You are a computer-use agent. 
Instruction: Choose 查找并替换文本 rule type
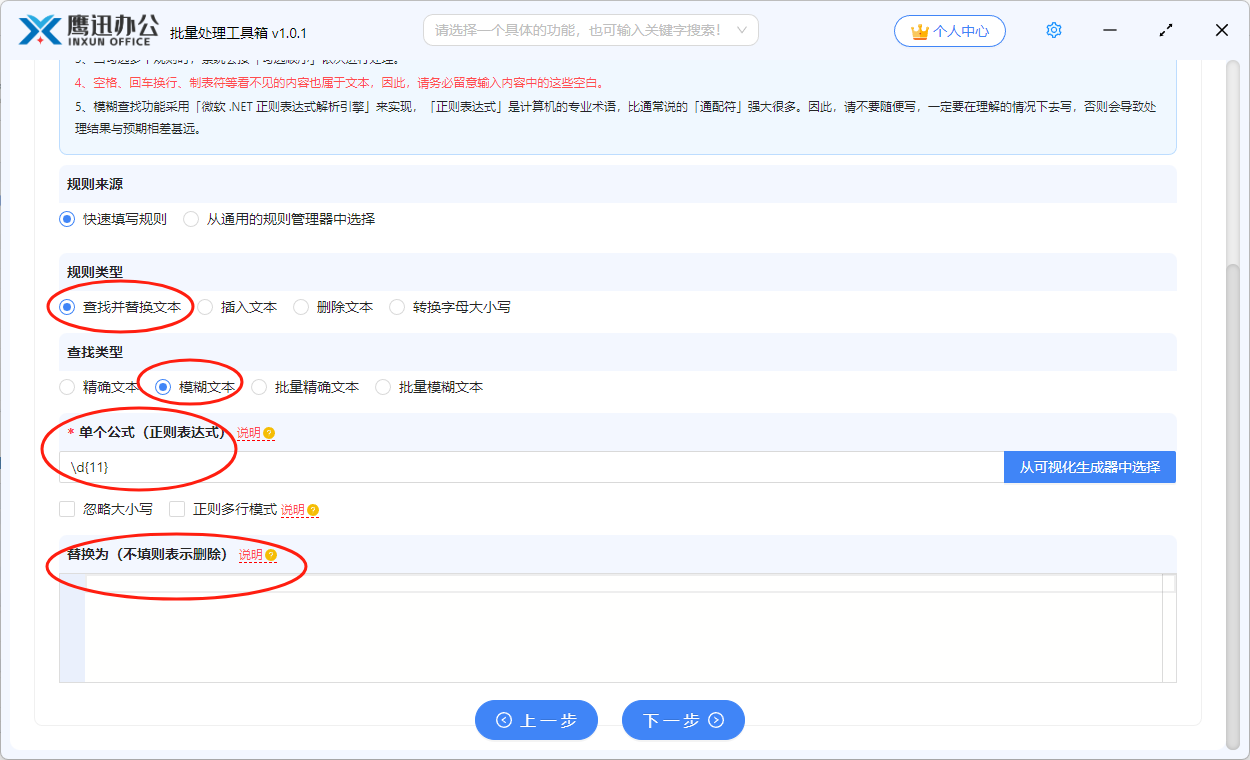click(120, 307)
